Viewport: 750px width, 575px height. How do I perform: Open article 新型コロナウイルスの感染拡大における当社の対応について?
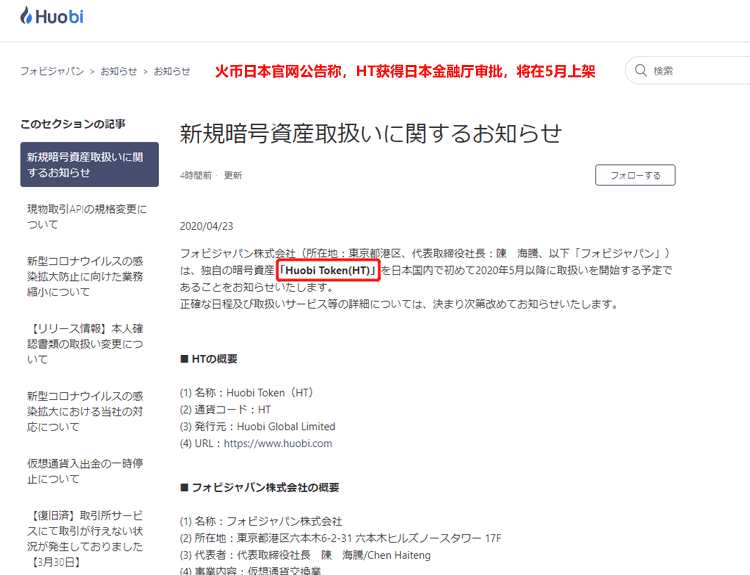tap(85, 411)
